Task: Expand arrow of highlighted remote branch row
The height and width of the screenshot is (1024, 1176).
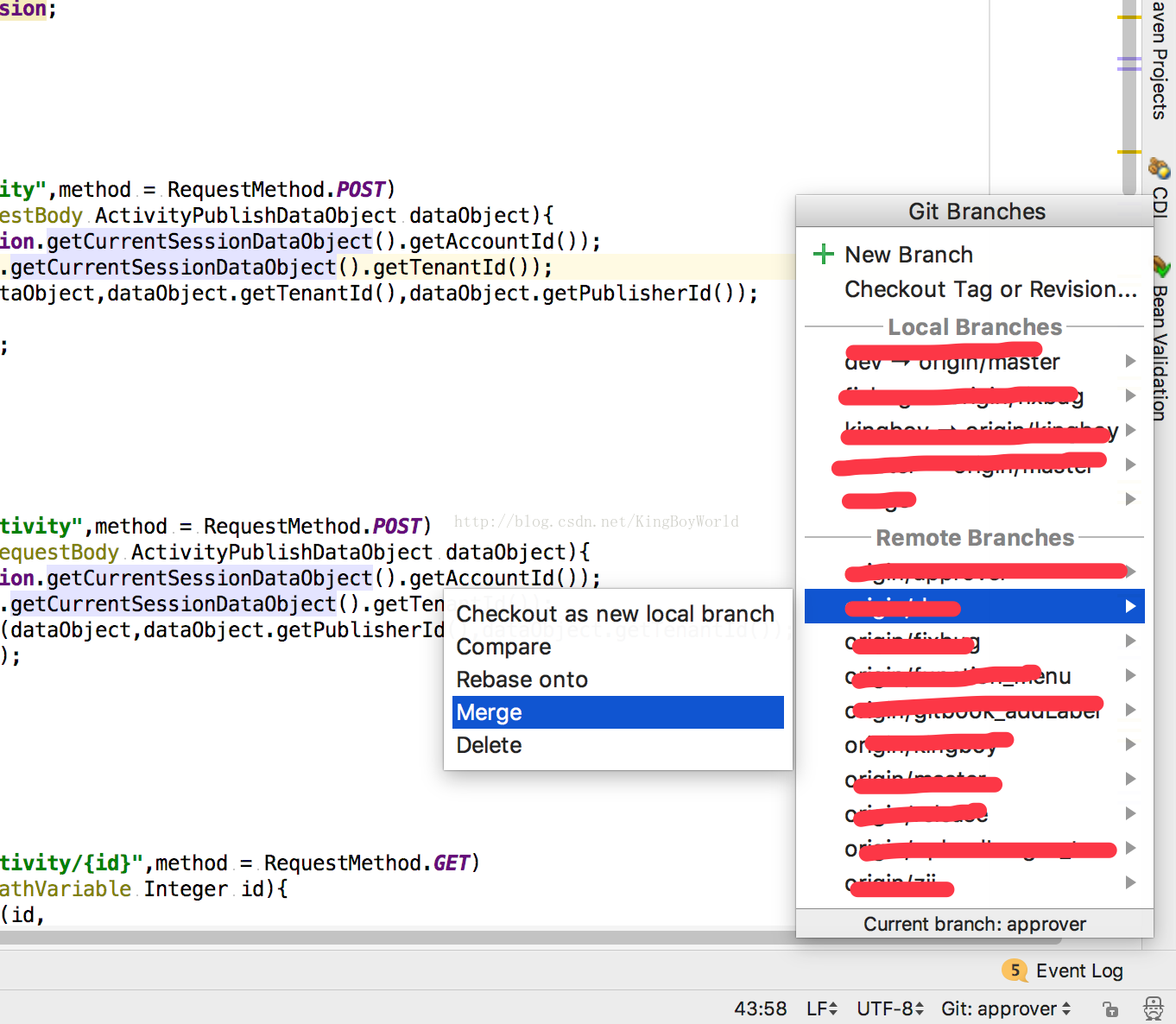Action: tap(1130, 606)
